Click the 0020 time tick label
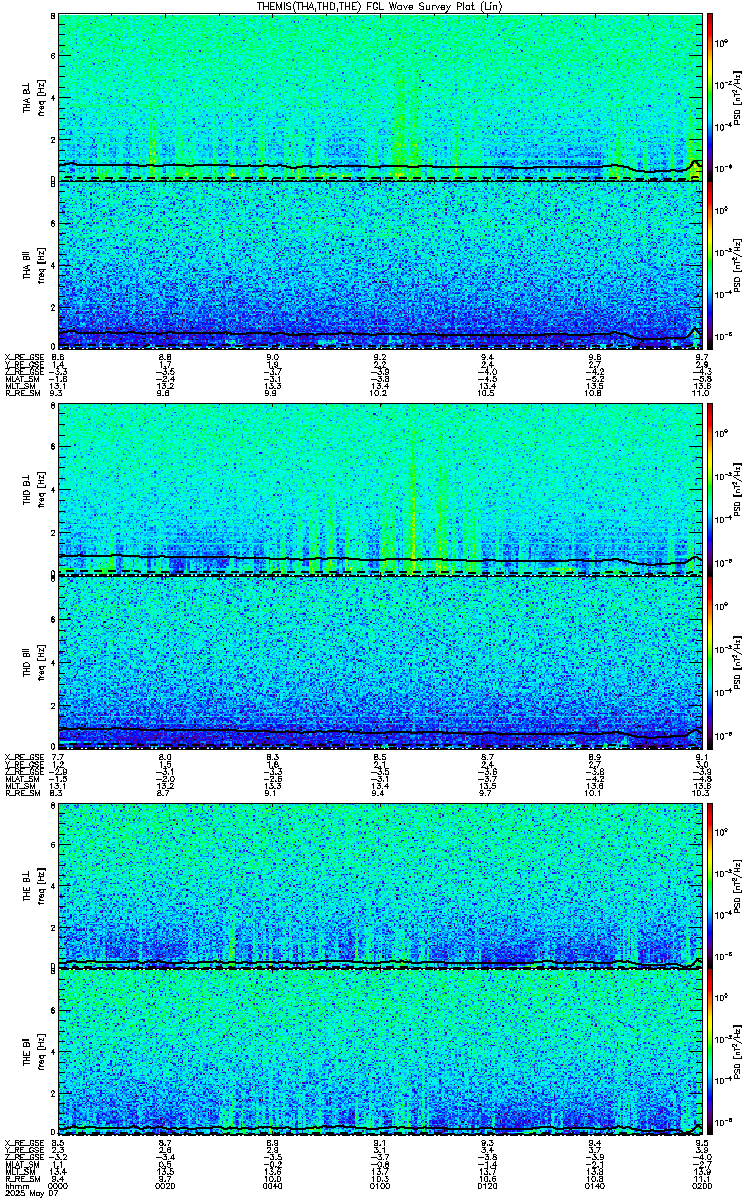 tap(166, 1186)
